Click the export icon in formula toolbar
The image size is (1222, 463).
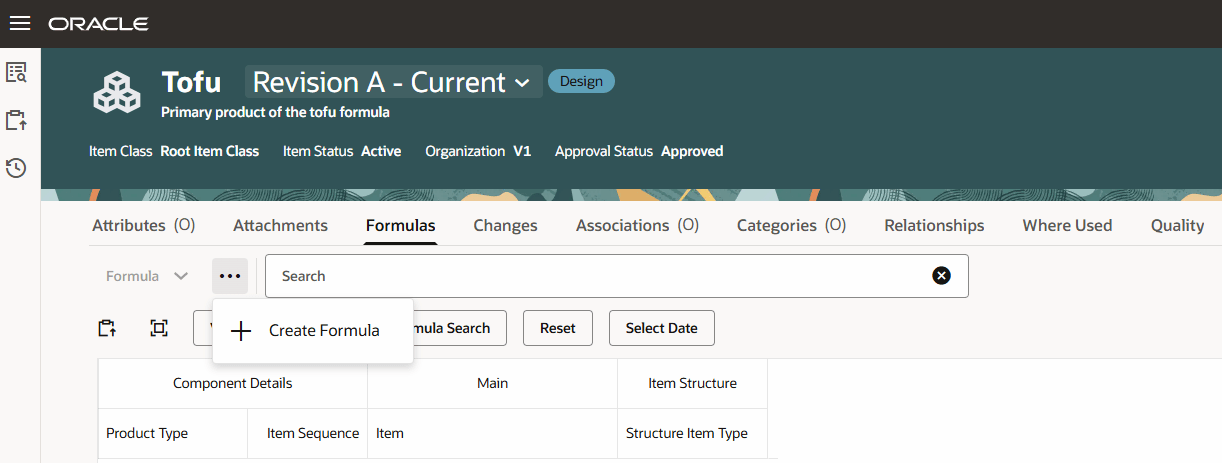[x=107, y=328]
